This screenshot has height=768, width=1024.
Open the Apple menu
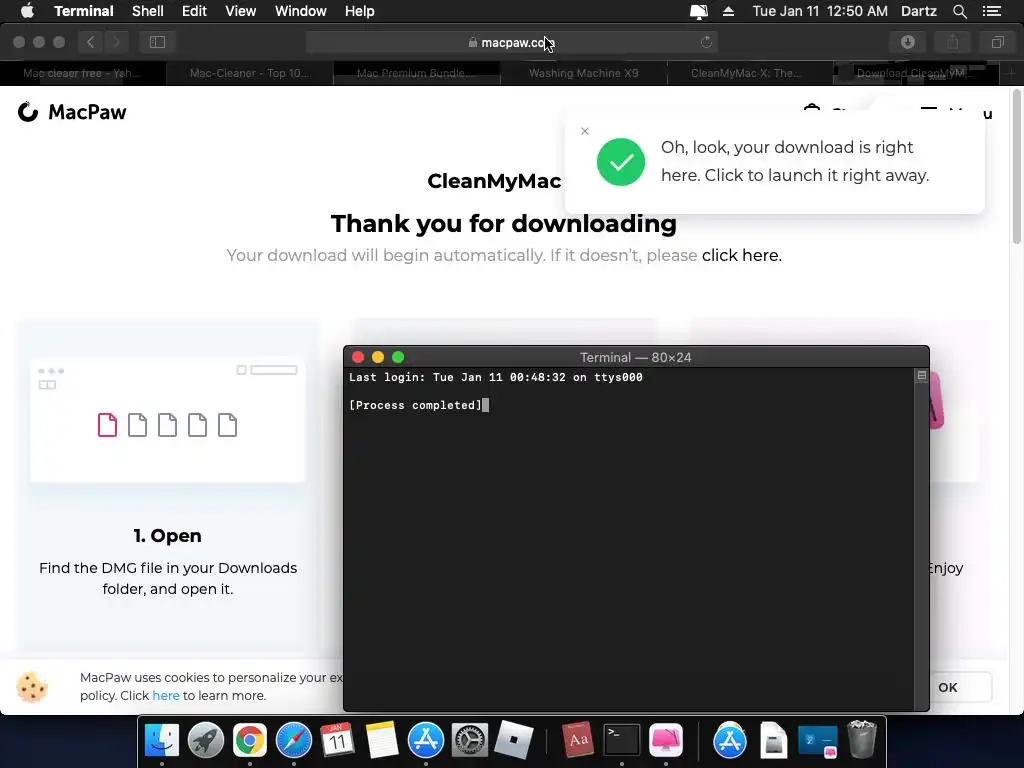pos(27,11)
